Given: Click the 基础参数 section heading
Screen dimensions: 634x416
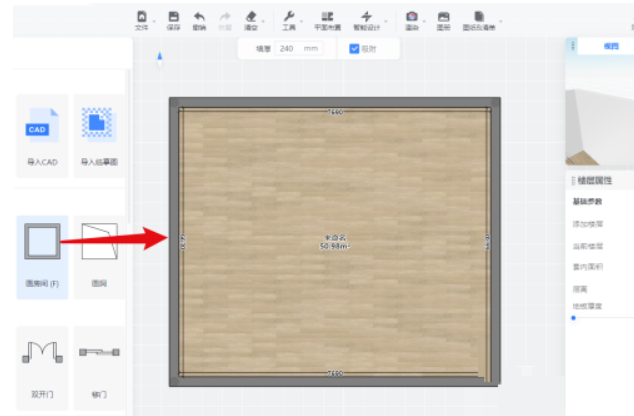Looking at the screenshot, I should (587, 201).
